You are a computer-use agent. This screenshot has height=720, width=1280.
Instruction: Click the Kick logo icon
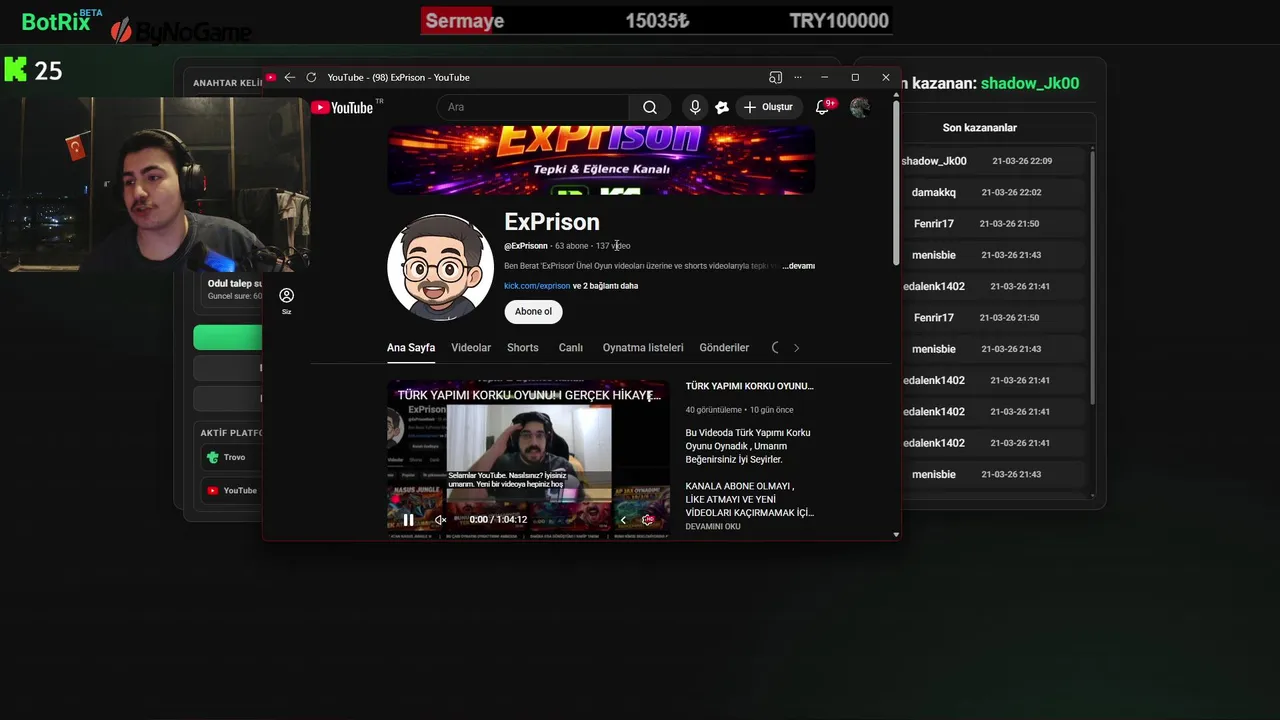(15, 69)
